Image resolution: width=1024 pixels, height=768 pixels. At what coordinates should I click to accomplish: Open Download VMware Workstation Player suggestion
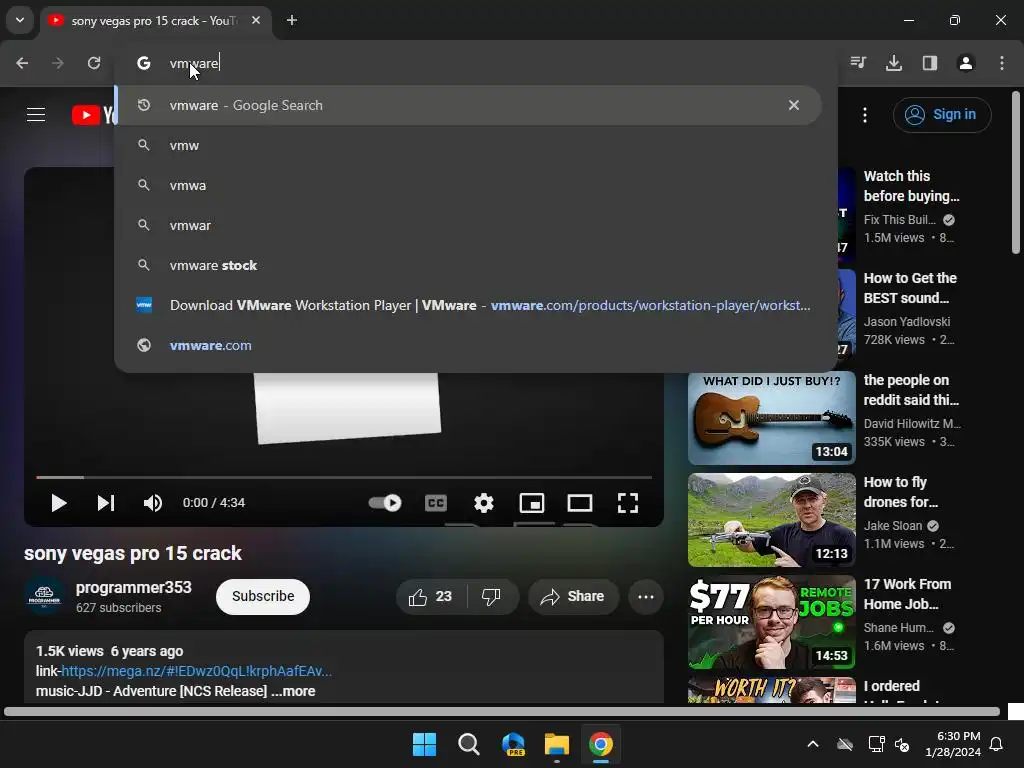tap(468, 305)
